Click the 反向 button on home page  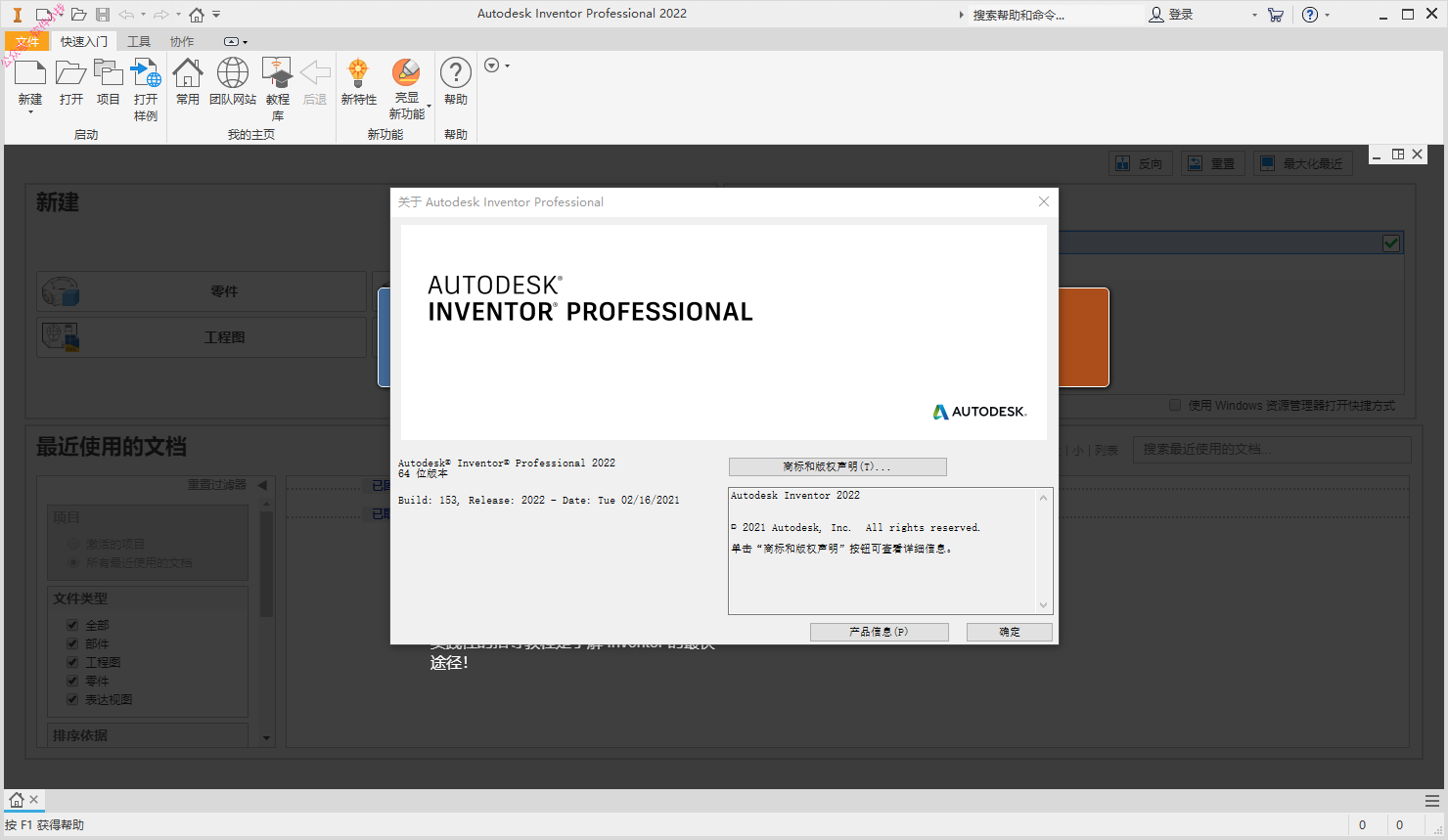[x=1140, y=163]
